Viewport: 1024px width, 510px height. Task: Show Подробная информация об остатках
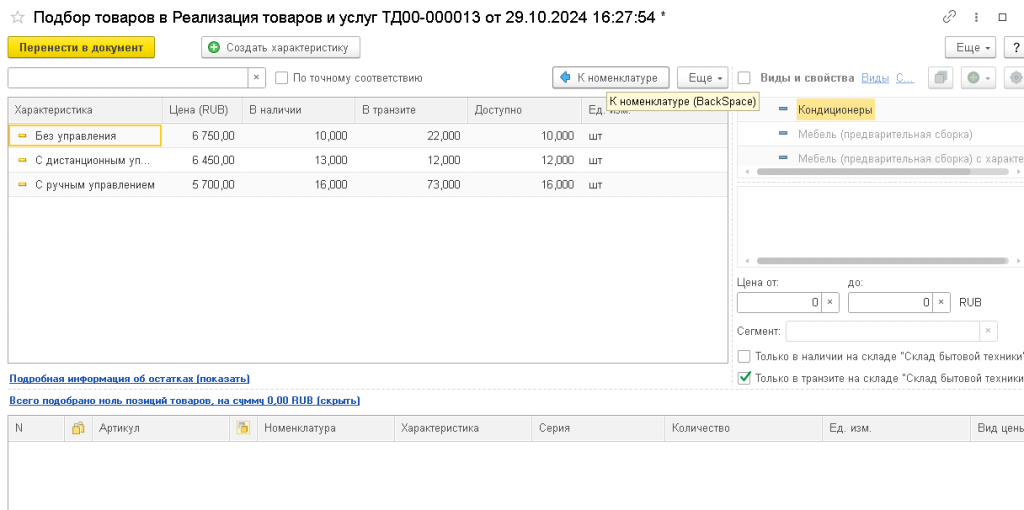(x=129, y=379)
